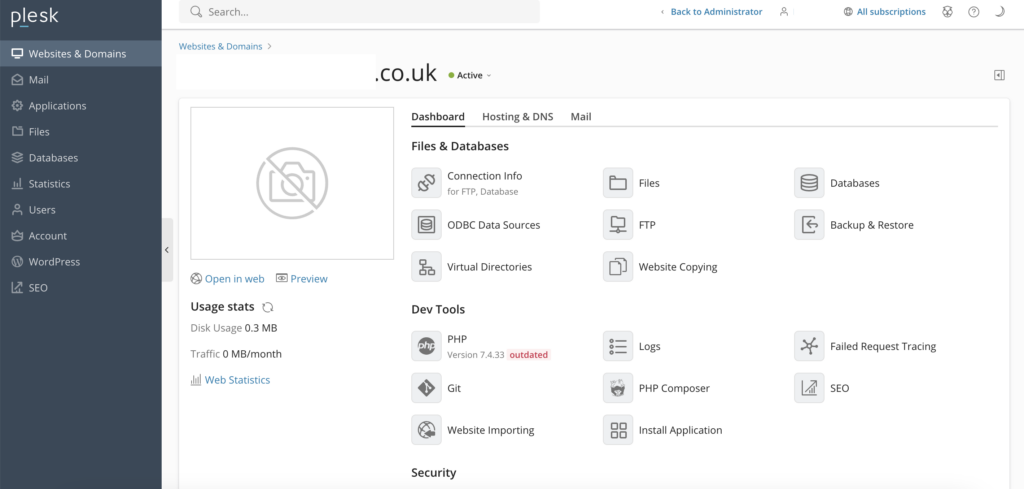Open Files in the sidebar

pos(81,132)
